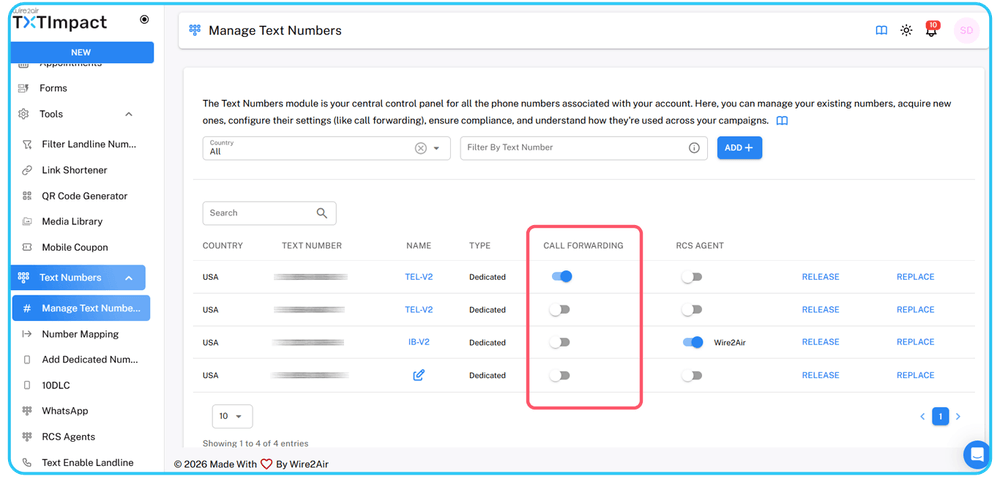The height and width of the screenshot is (480, 1000).
Task: Open Number Mapping in the sidebar
Action: coord(80,334)
